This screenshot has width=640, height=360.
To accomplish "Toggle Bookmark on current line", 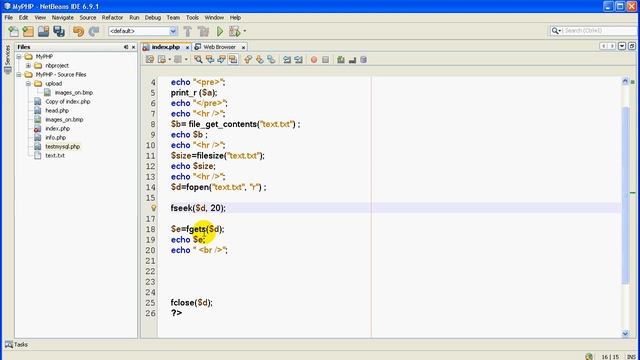I will (271, 60).
